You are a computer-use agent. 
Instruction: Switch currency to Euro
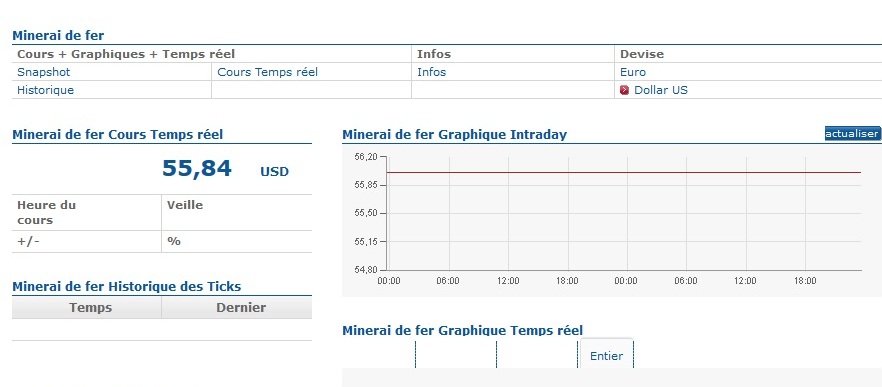[633, 72]
